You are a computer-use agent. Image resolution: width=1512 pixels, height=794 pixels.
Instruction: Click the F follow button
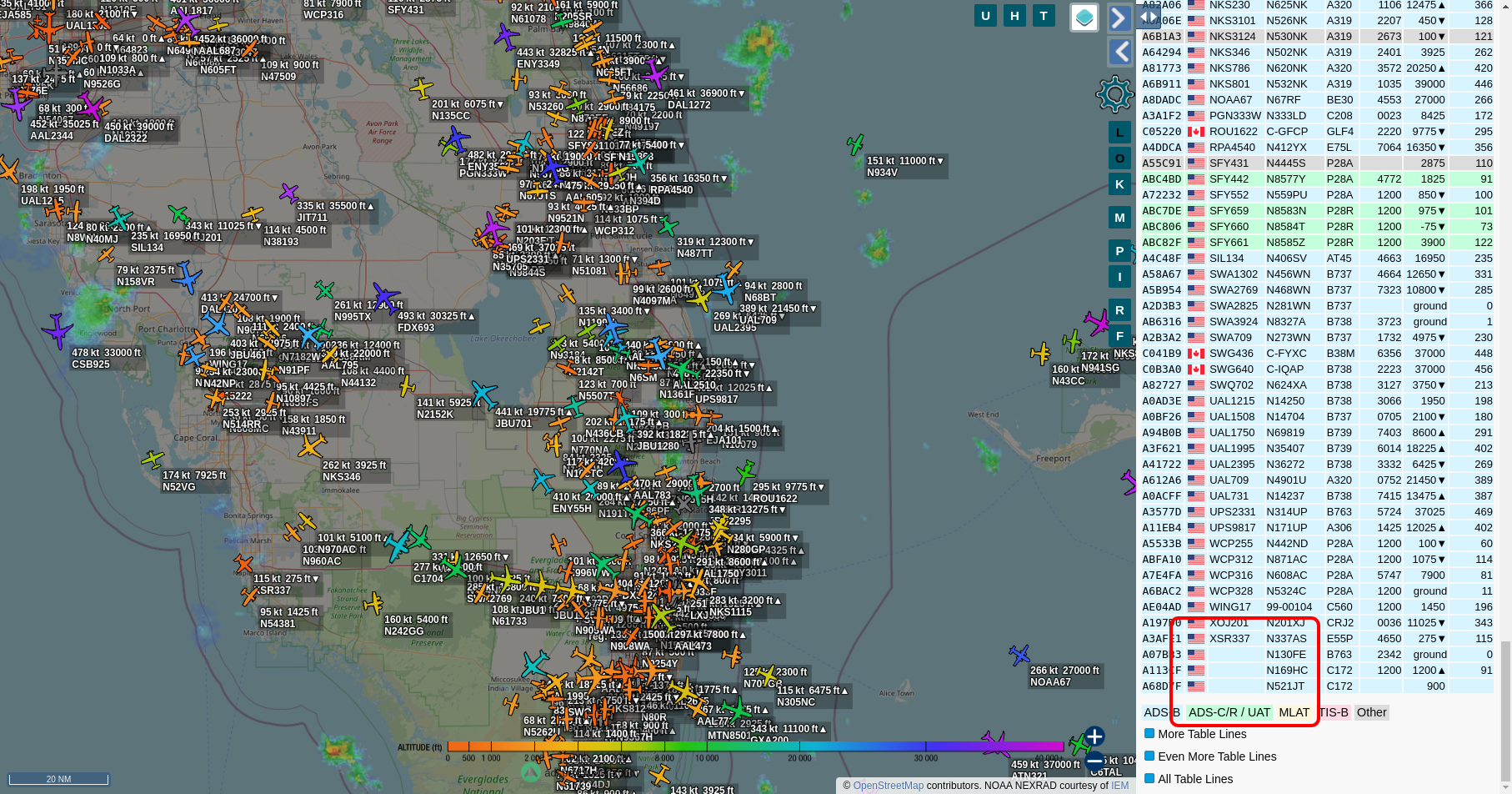coord(1119,336)
